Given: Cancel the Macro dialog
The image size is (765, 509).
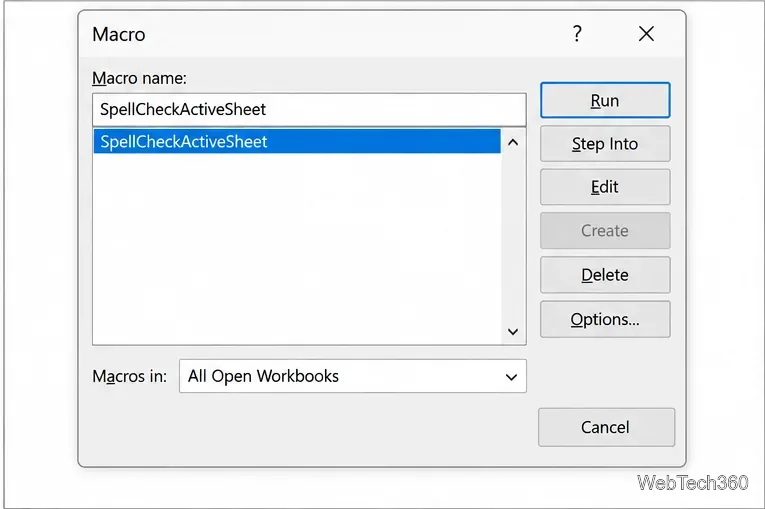Looking at the screenshot, I should [x=606, y=428].
